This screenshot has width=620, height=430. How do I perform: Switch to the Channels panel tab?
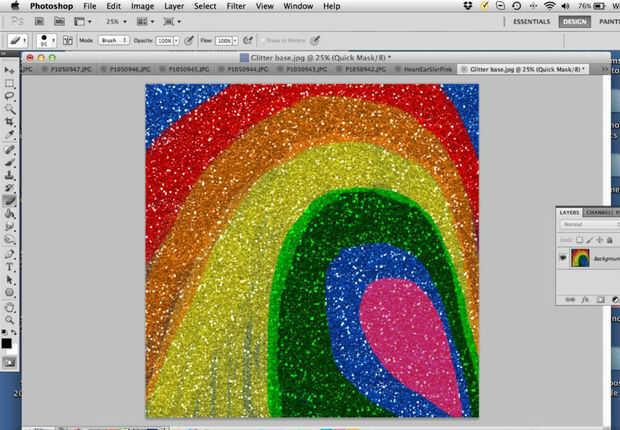point(599,212)
